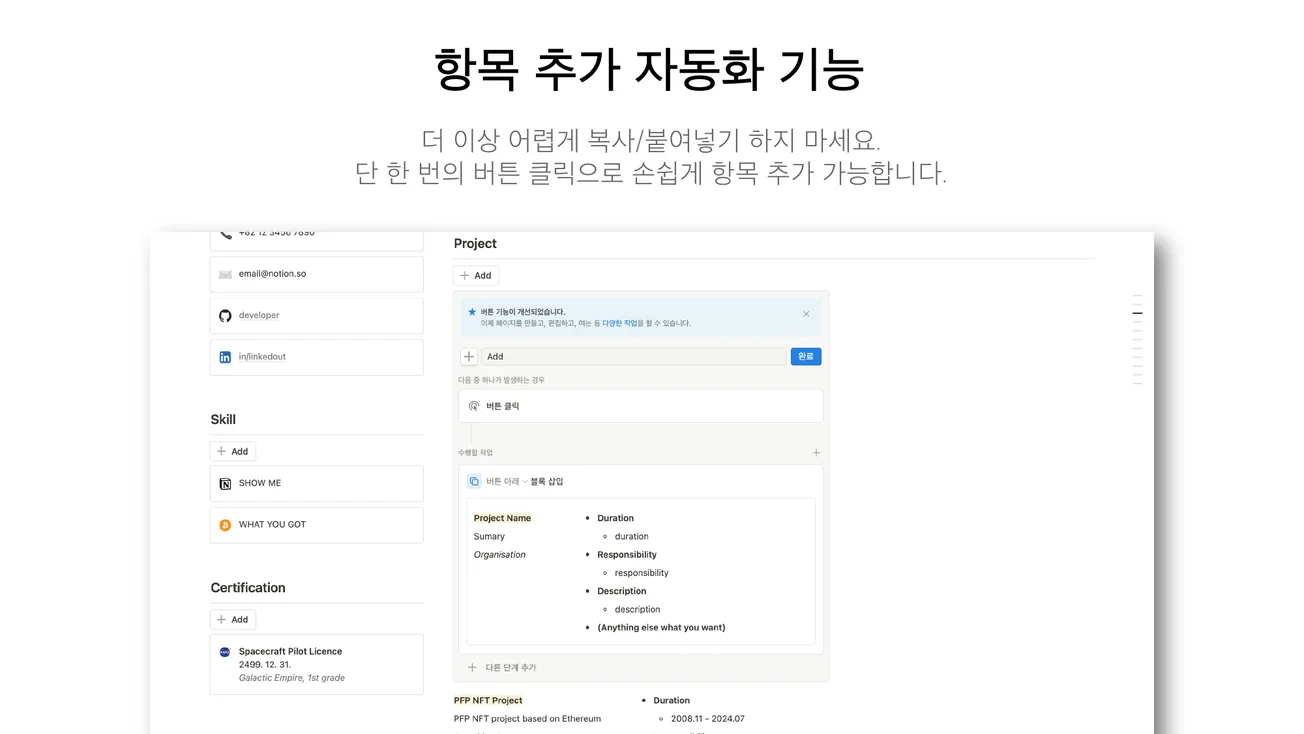This screenshot has width=1304, height=734.
Task: Click the Project Name template text
Action: pyautogui.click(x=502, y=518)
